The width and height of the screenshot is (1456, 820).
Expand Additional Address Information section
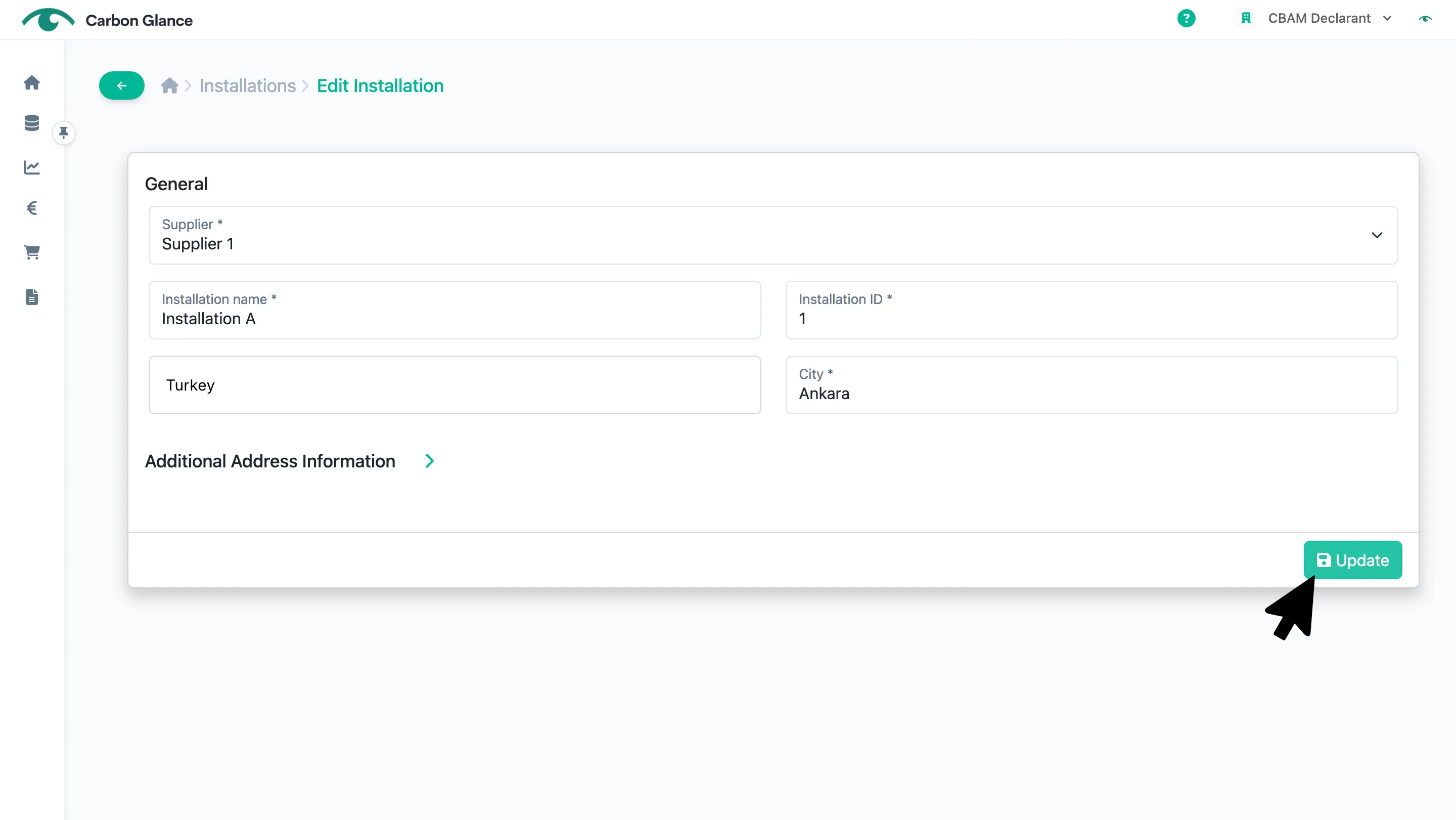[430, 461]
